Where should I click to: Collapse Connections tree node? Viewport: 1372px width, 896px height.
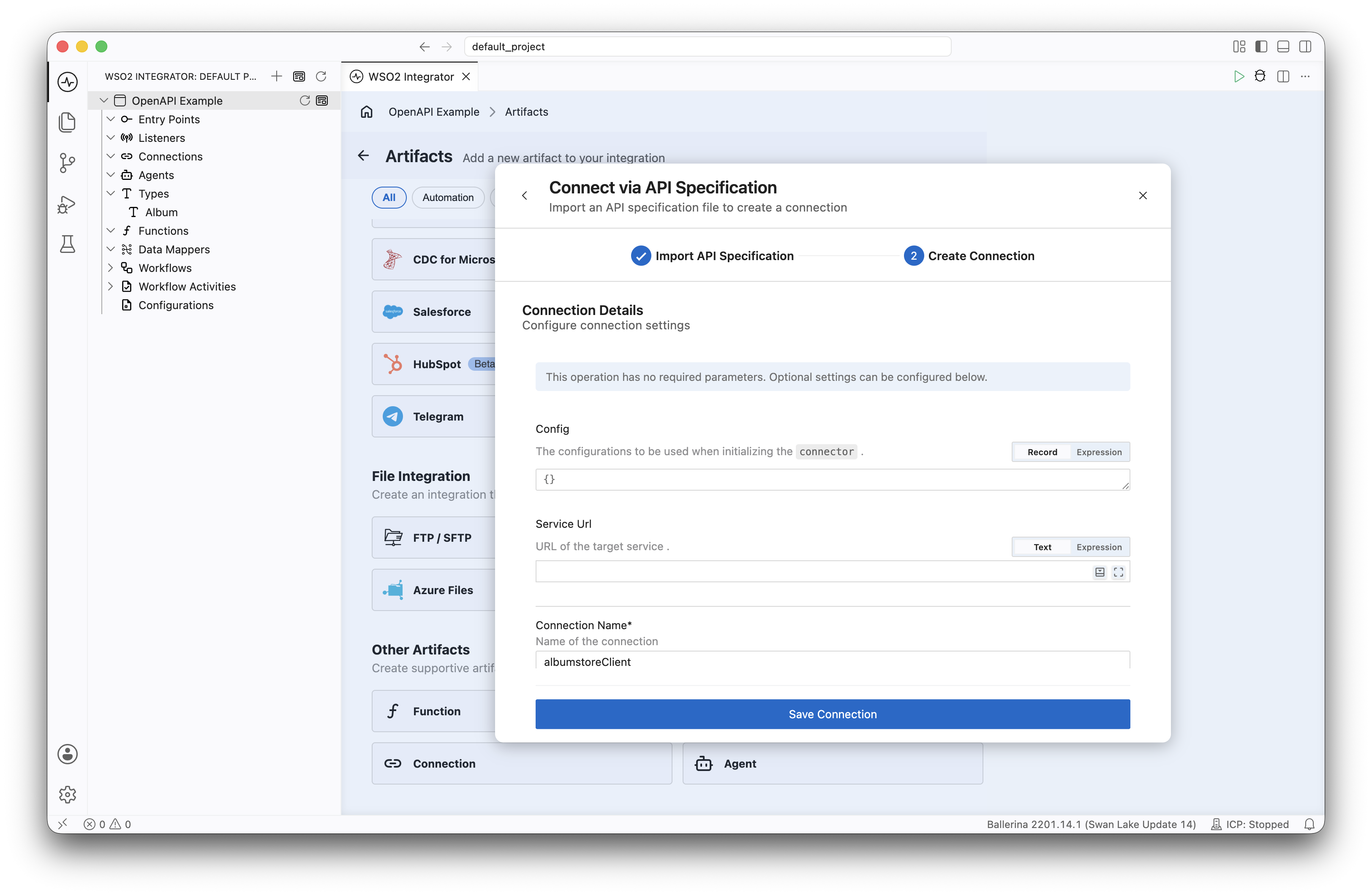coord(111,156)
